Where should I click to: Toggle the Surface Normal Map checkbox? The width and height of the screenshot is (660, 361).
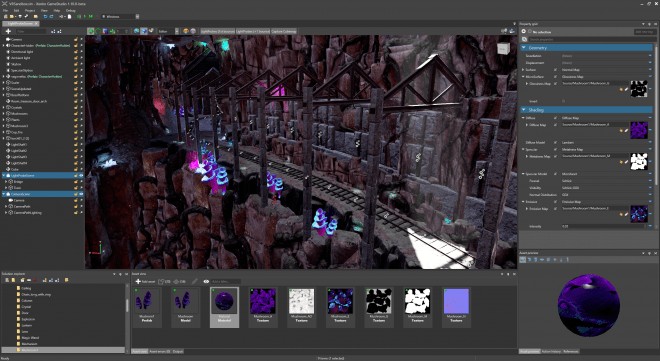click(556, 70)
